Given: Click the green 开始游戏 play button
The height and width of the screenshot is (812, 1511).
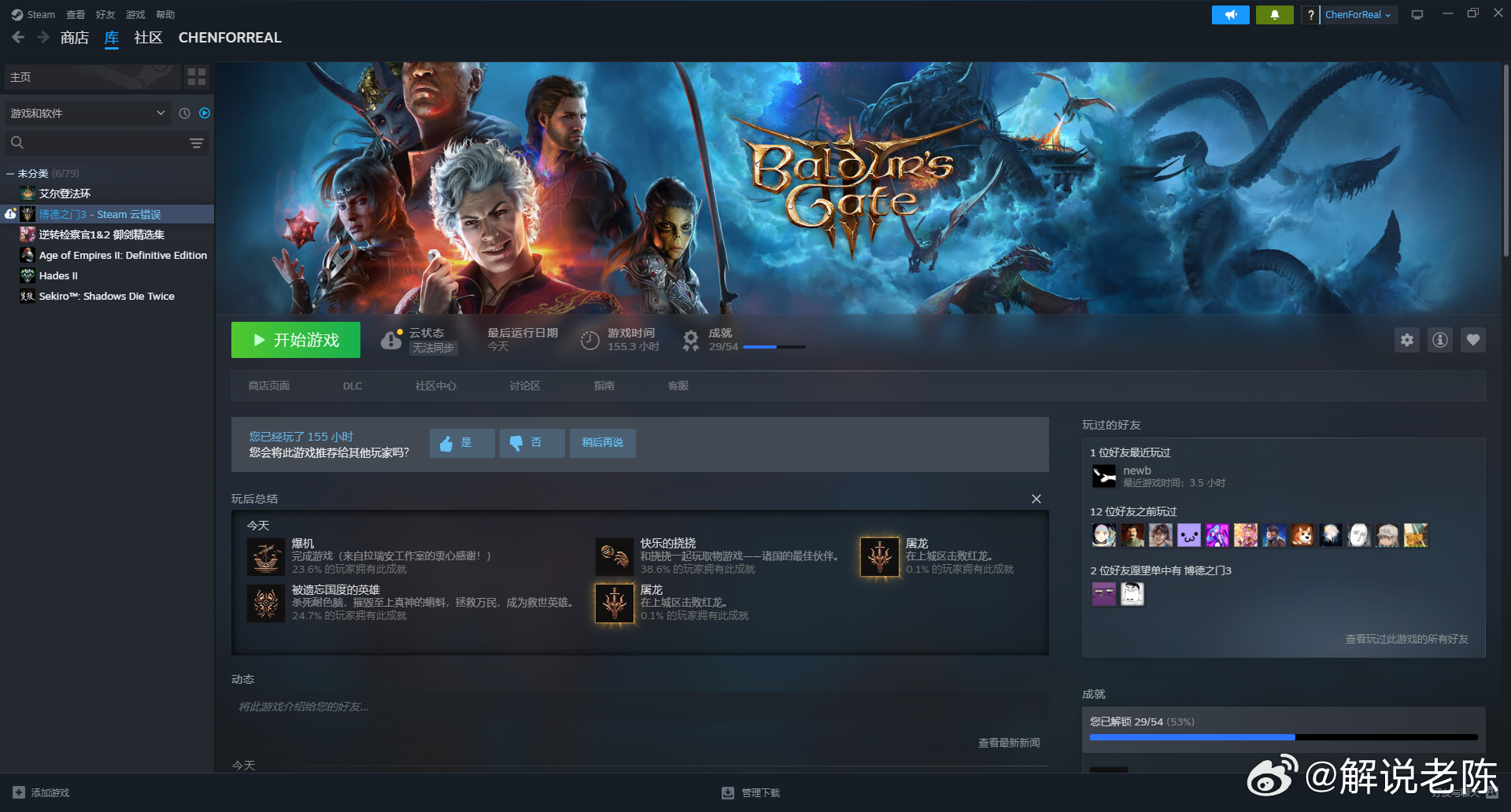Looking at the screenshot, I should click(296, 340).
